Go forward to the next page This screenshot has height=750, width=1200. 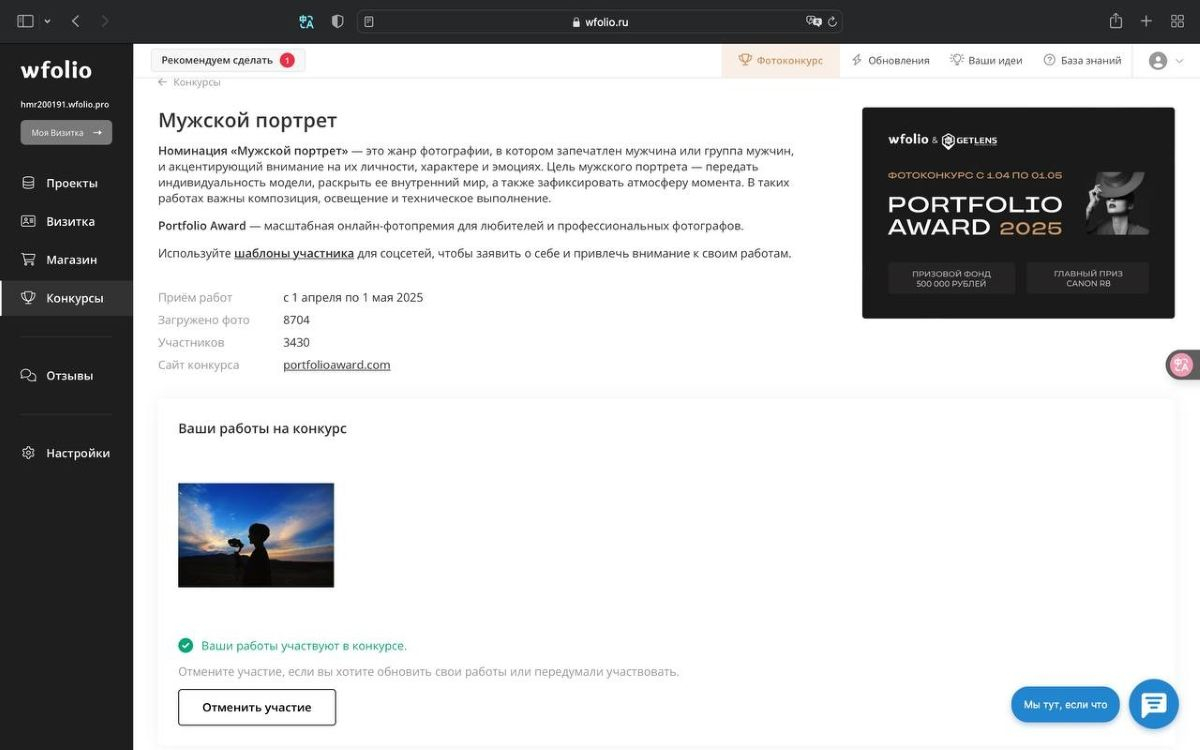[x=106, y=21]
